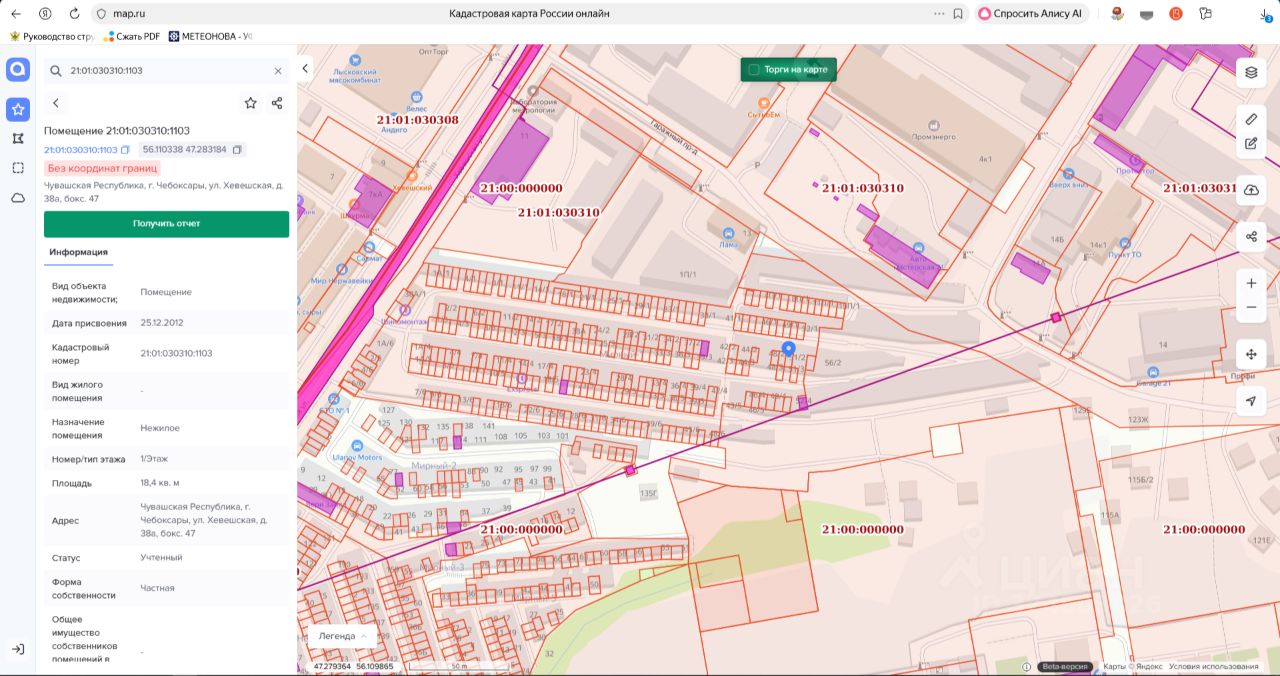1280x676 pixels.
Task: Open favorites in the left sidebar
Action: click(18, 109)
